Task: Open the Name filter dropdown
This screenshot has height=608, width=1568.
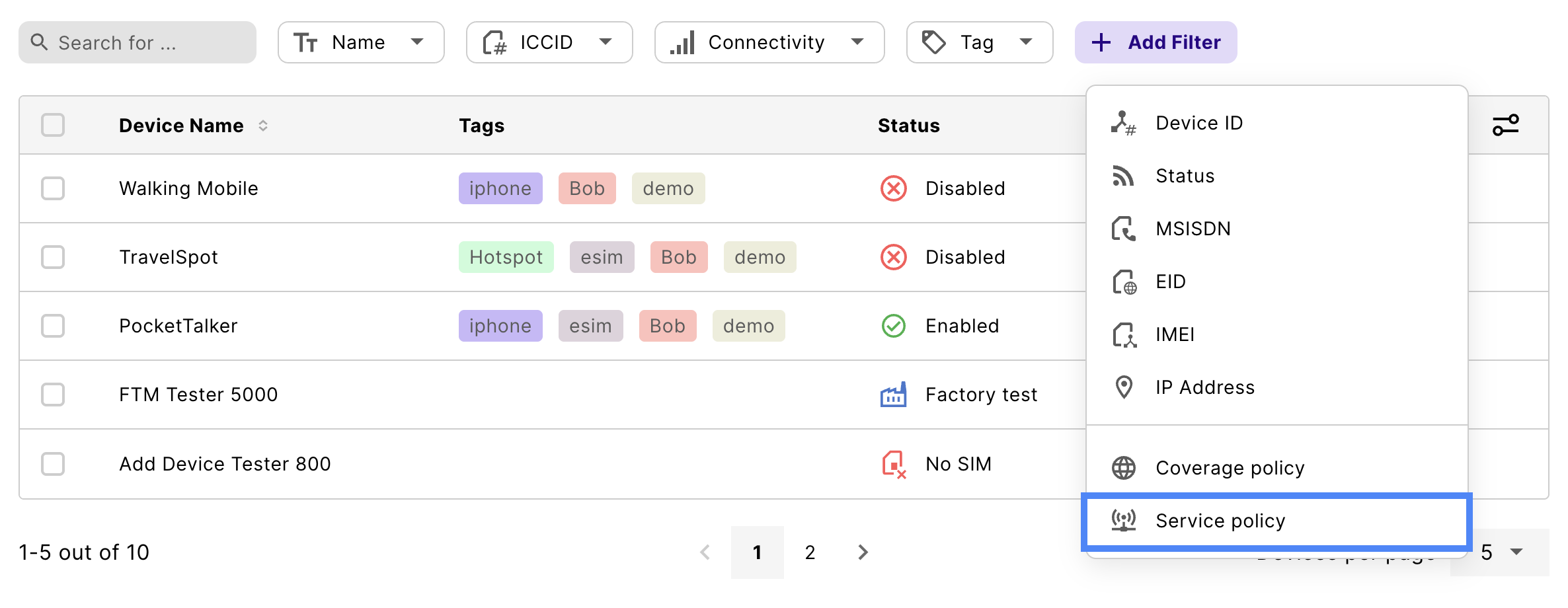Action: click(x=361, y=42)
